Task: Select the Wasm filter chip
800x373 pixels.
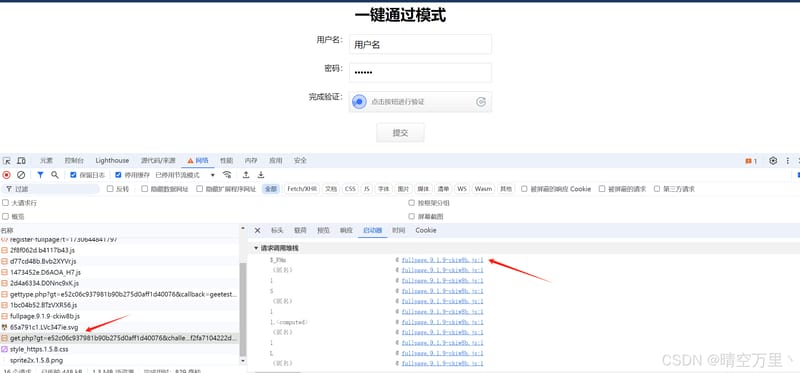Action: click(483, 189)
